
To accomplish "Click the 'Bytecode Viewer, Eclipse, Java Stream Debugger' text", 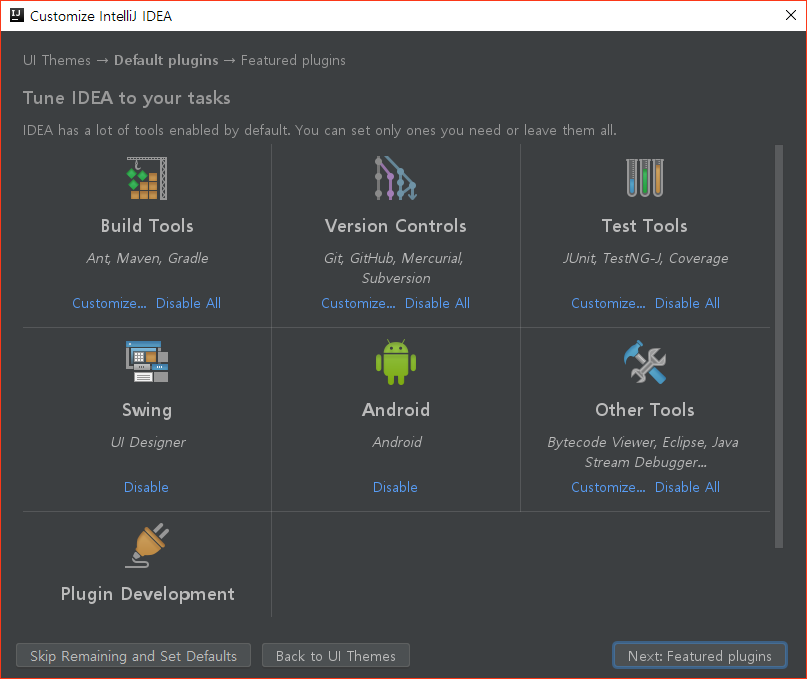I will tap(643, 452).
